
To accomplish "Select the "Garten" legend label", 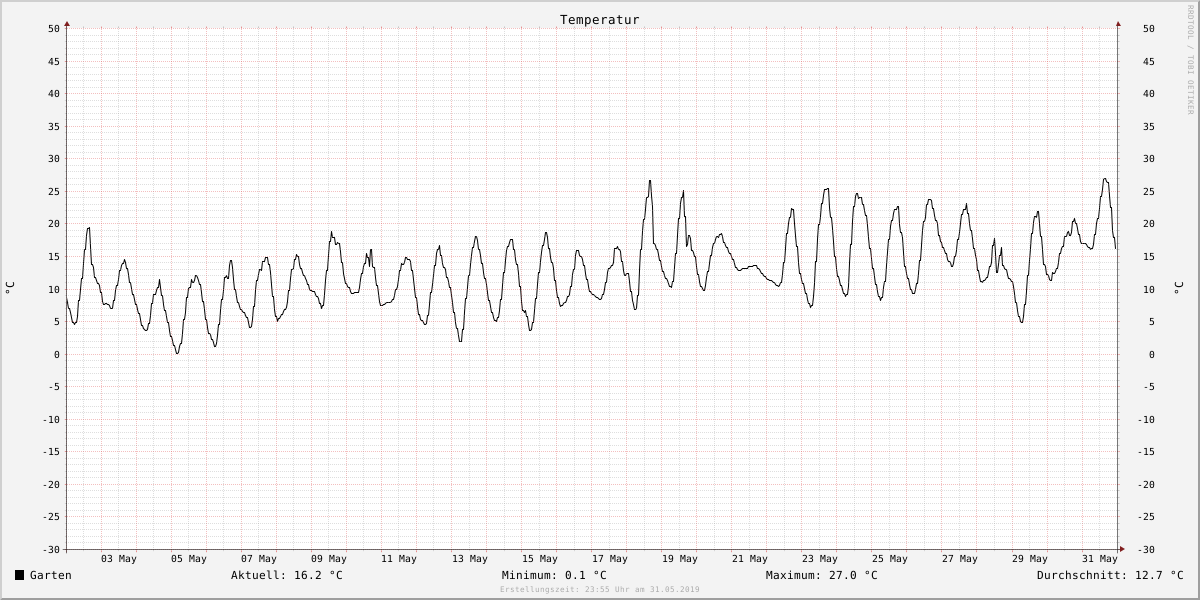I will (x=51, y=575).
